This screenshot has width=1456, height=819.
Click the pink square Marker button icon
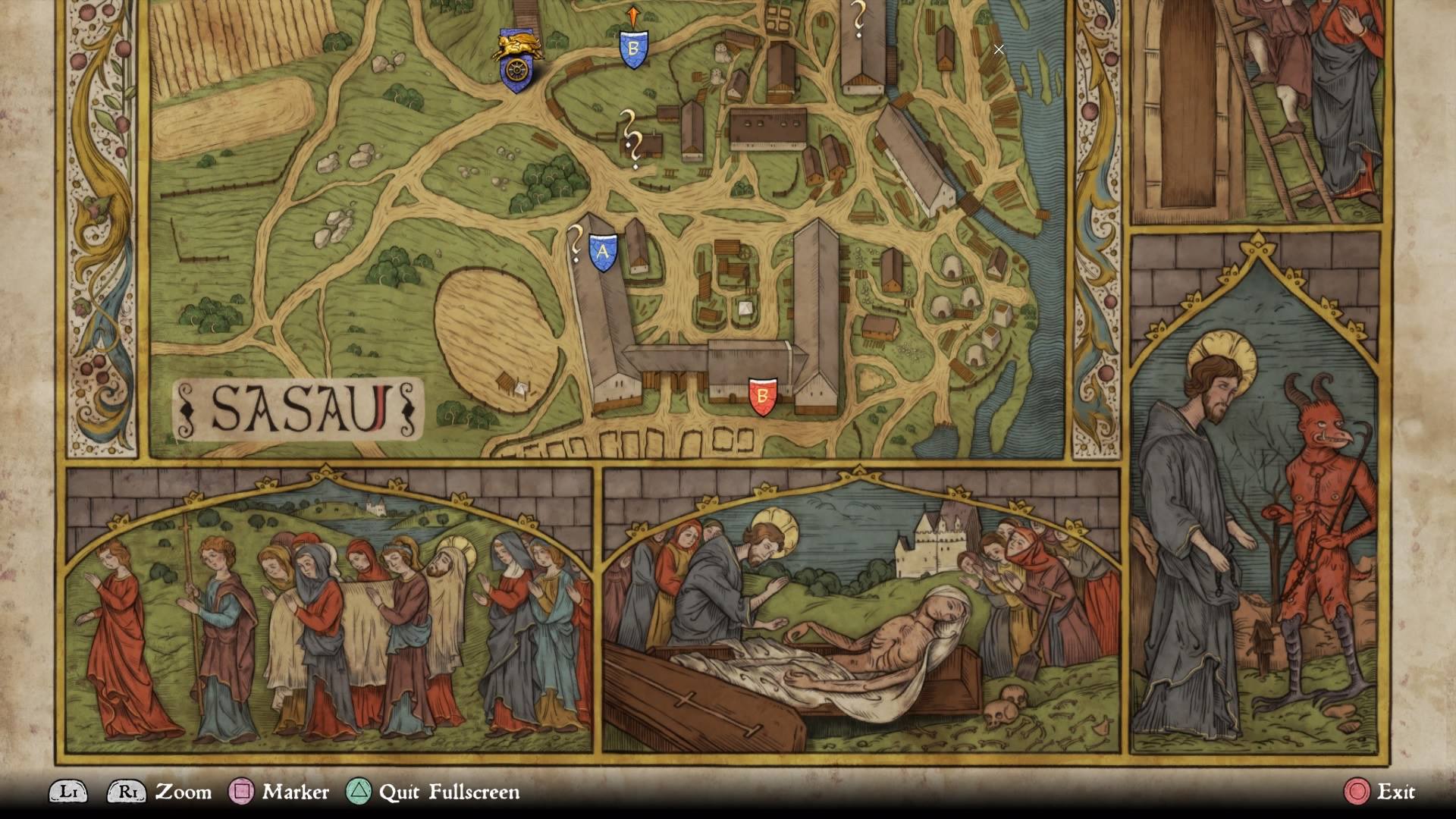(242, 792)
